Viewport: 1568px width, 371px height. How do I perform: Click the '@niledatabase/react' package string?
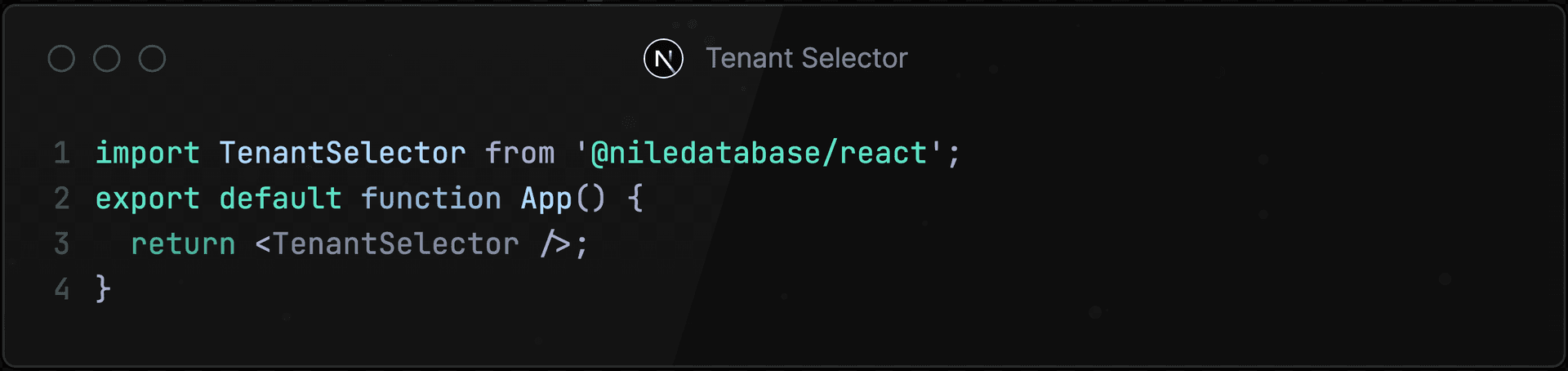coord(759,154)
